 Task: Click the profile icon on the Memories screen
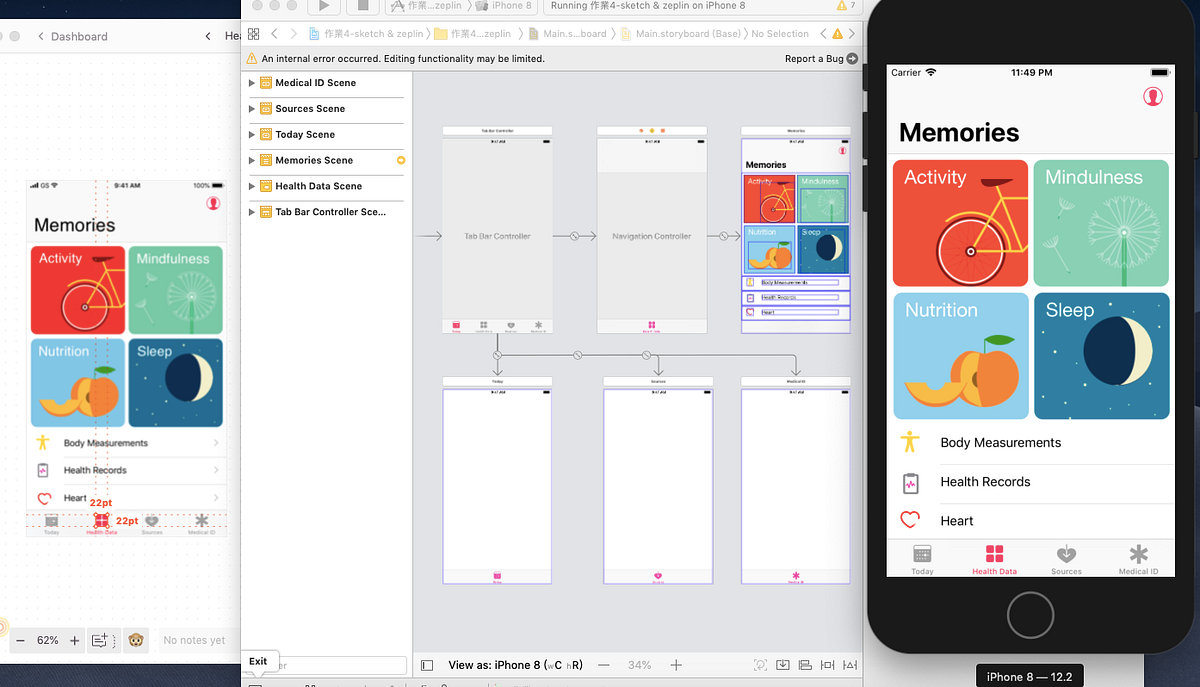tap(1153, 96)
